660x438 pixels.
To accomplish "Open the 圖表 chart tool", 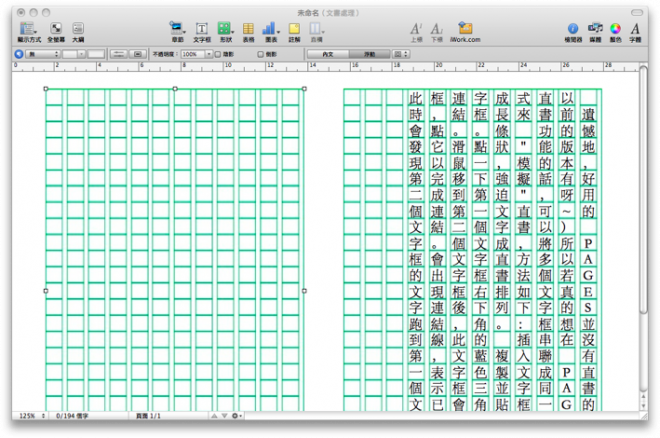I will pyautogui.click(x=271, y=29).
